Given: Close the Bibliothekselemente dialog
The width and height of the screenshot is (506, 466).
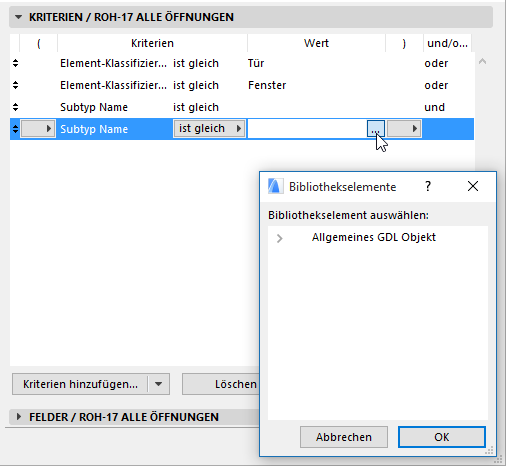Looking at the screenshot, I should [473, 186].
